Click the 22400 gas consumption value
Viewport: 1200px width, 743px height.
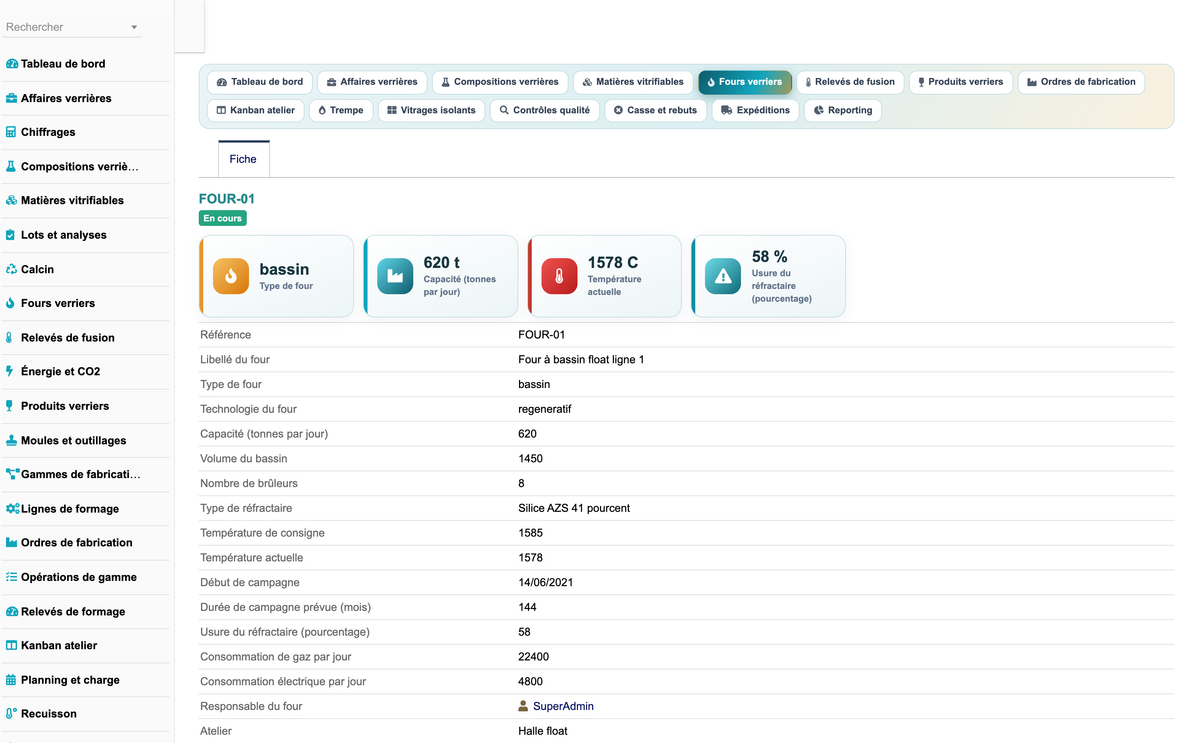(x=534, y=657)
